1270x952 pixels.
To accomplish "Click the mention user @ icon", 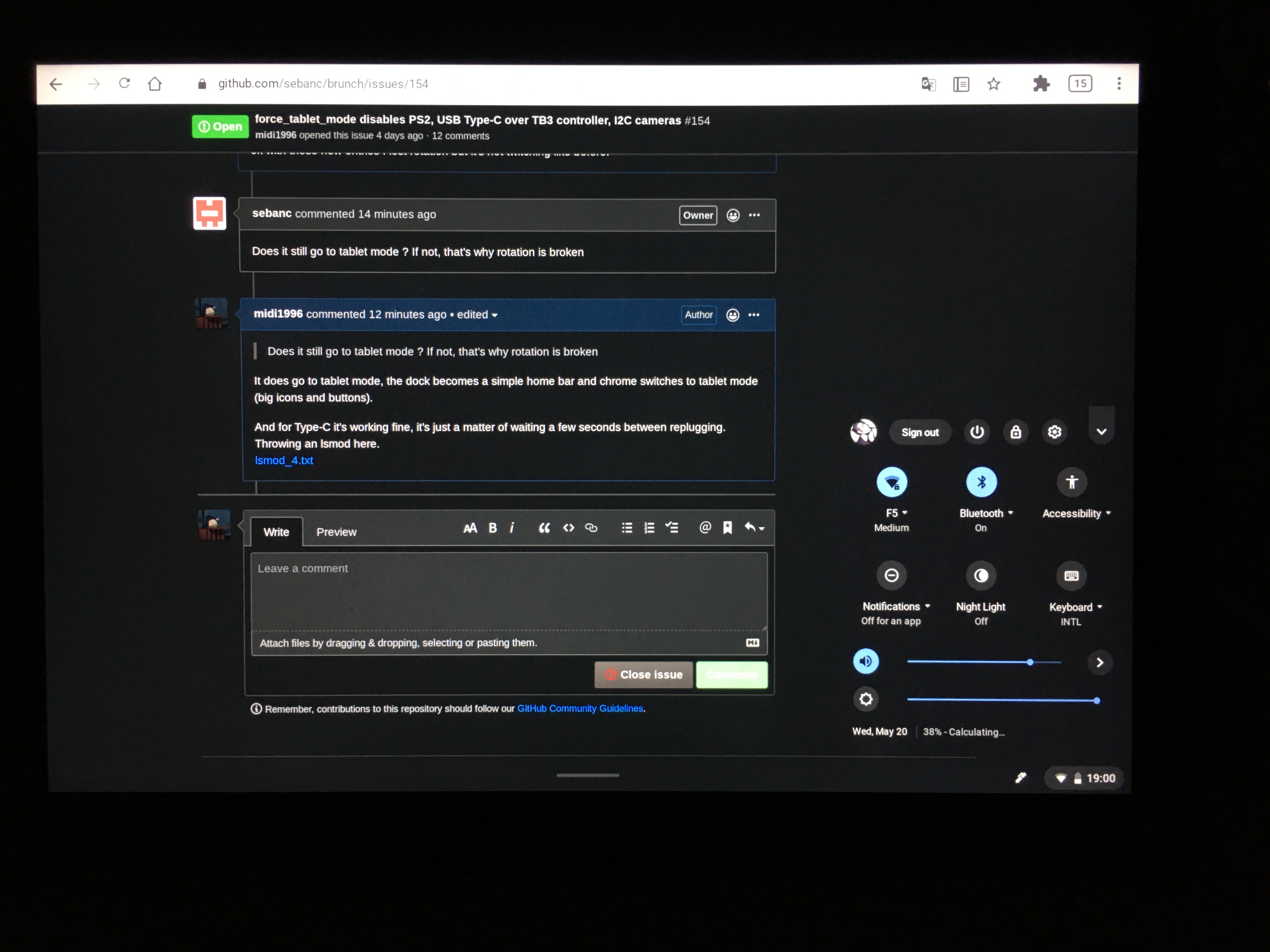I will 705,528.
